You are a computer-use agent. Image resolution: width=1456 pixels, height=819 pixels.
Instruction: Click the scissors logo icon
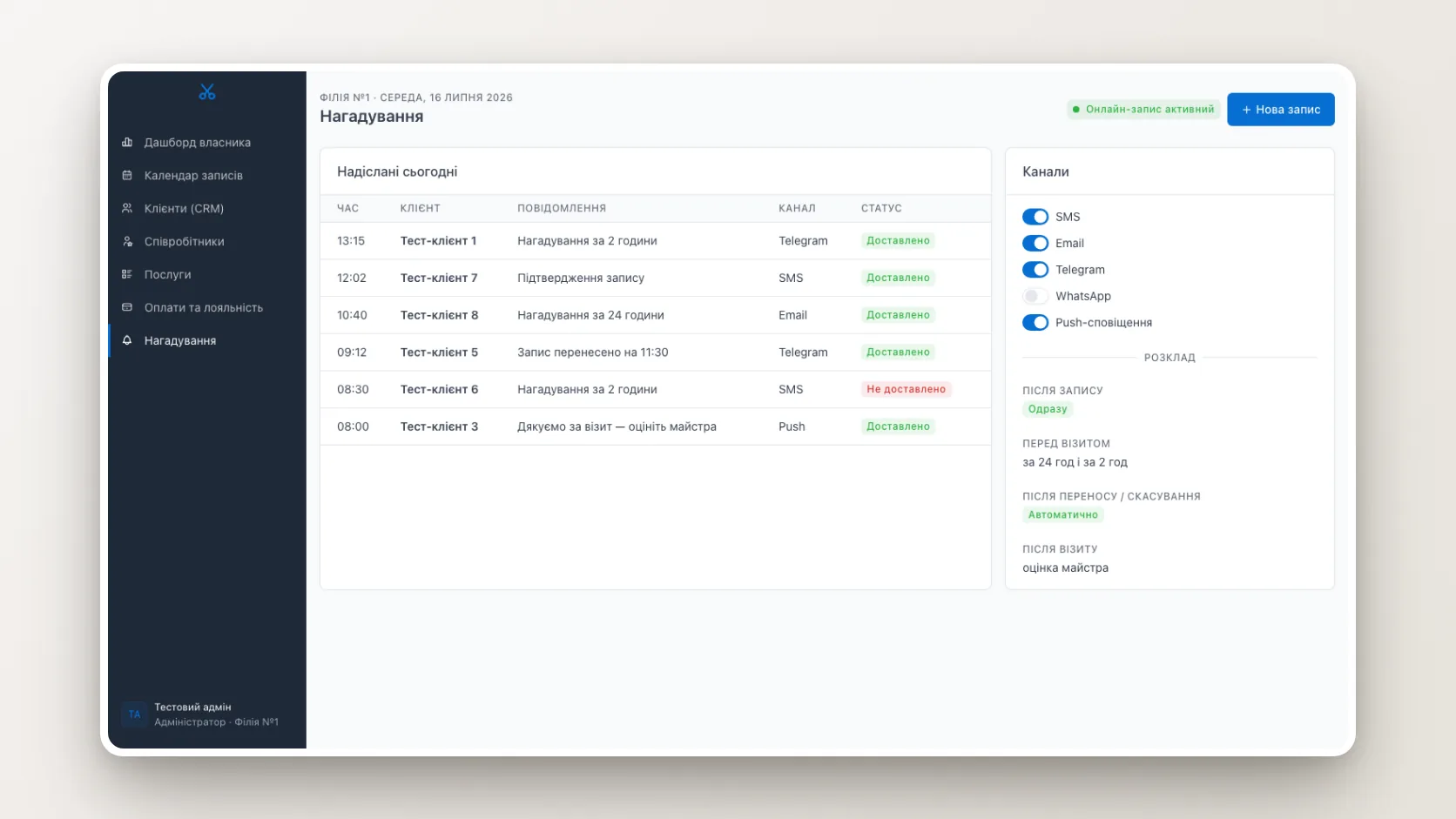[x=206, y=91]
